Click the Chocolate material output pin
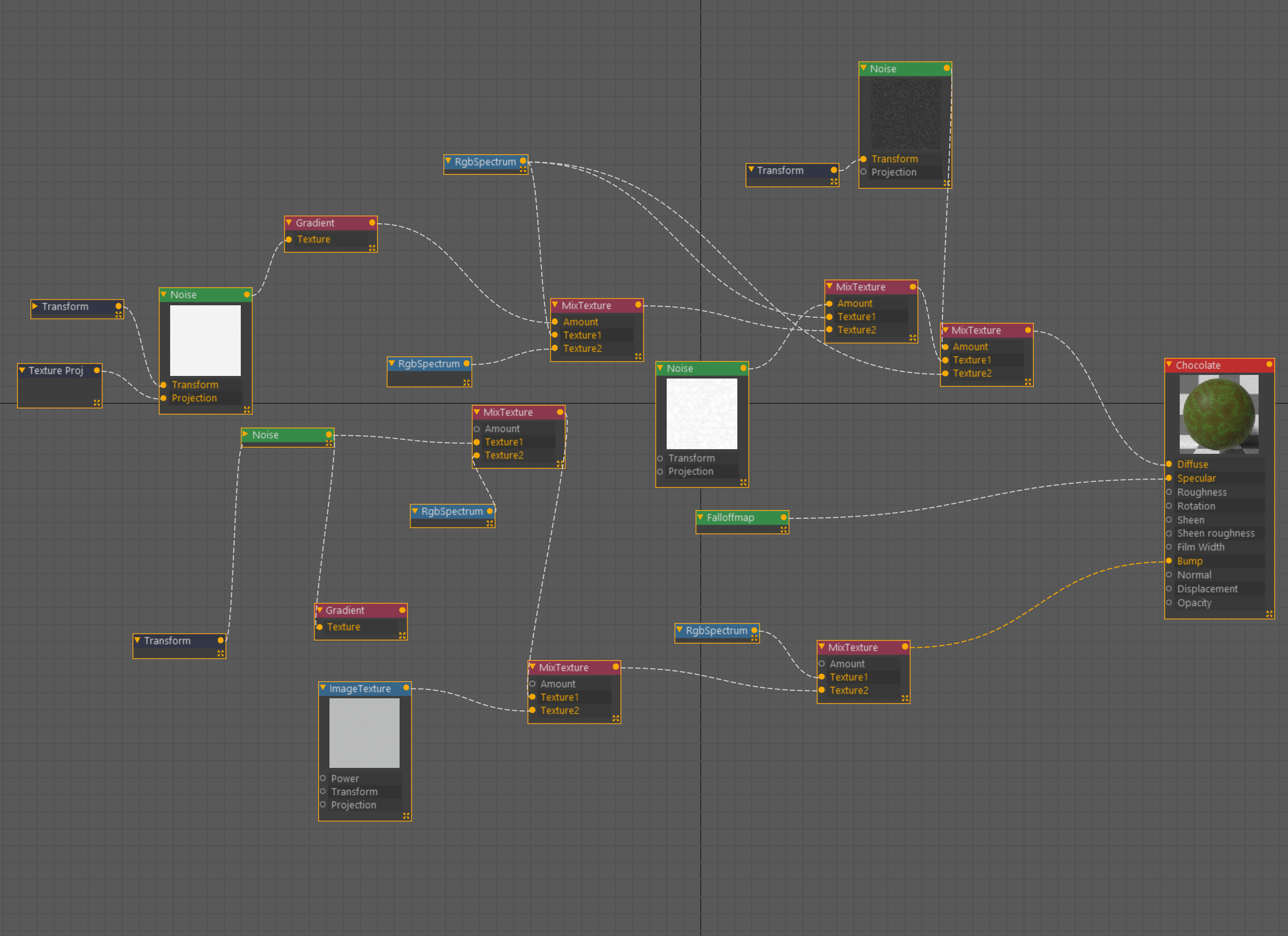Screen dimensions: 1288x936 [x=1269, y=365]
